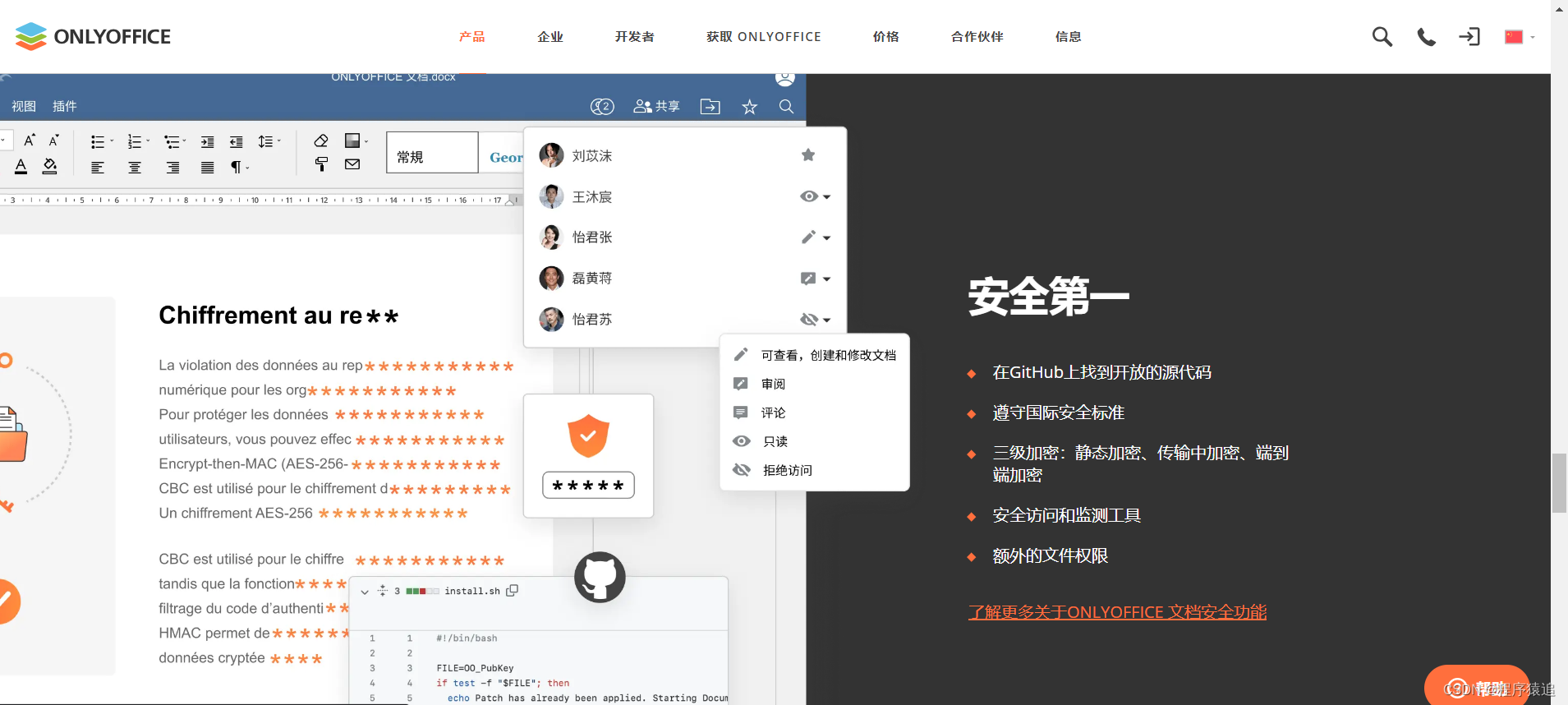Mark document as favorite with star icon
The height and width of the screenshot is (705, 1568).
click(x=750, y=106)
